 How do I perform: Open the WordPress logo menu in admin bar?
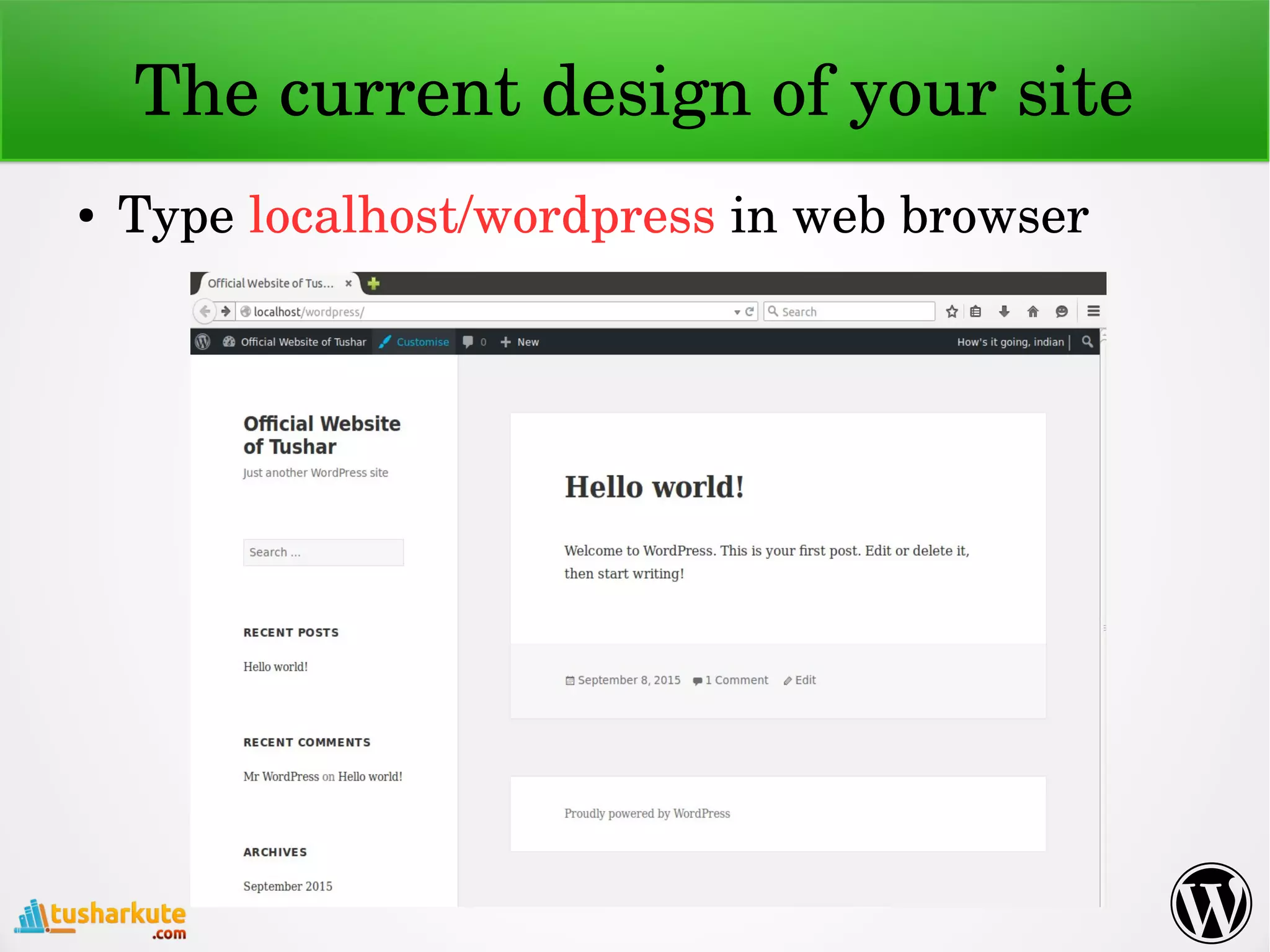(x=203, y=342)
